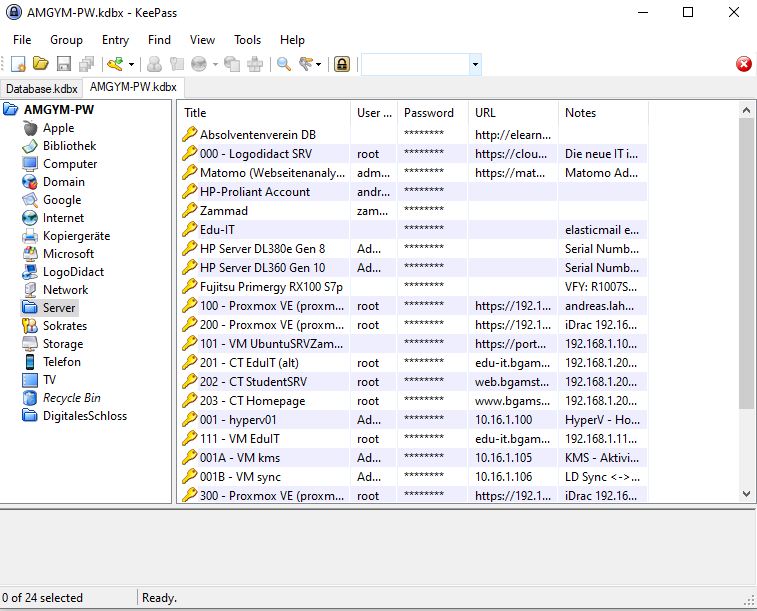Select the Apple group

58,128
